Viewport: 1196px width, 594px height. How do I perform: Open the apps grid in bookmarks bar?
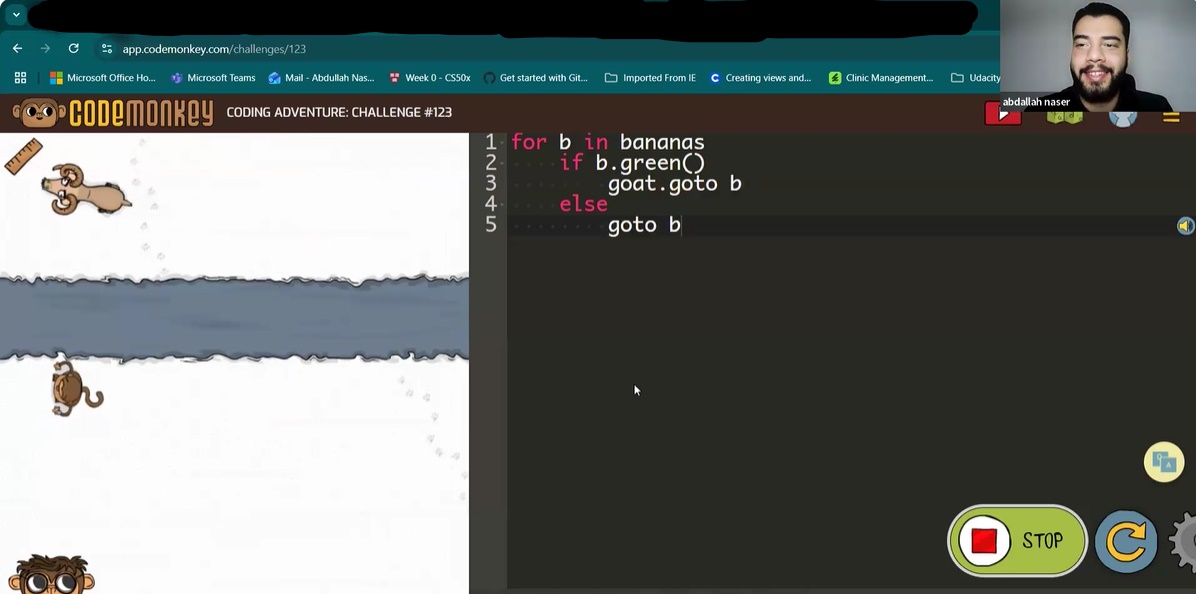tap(21, 78)
